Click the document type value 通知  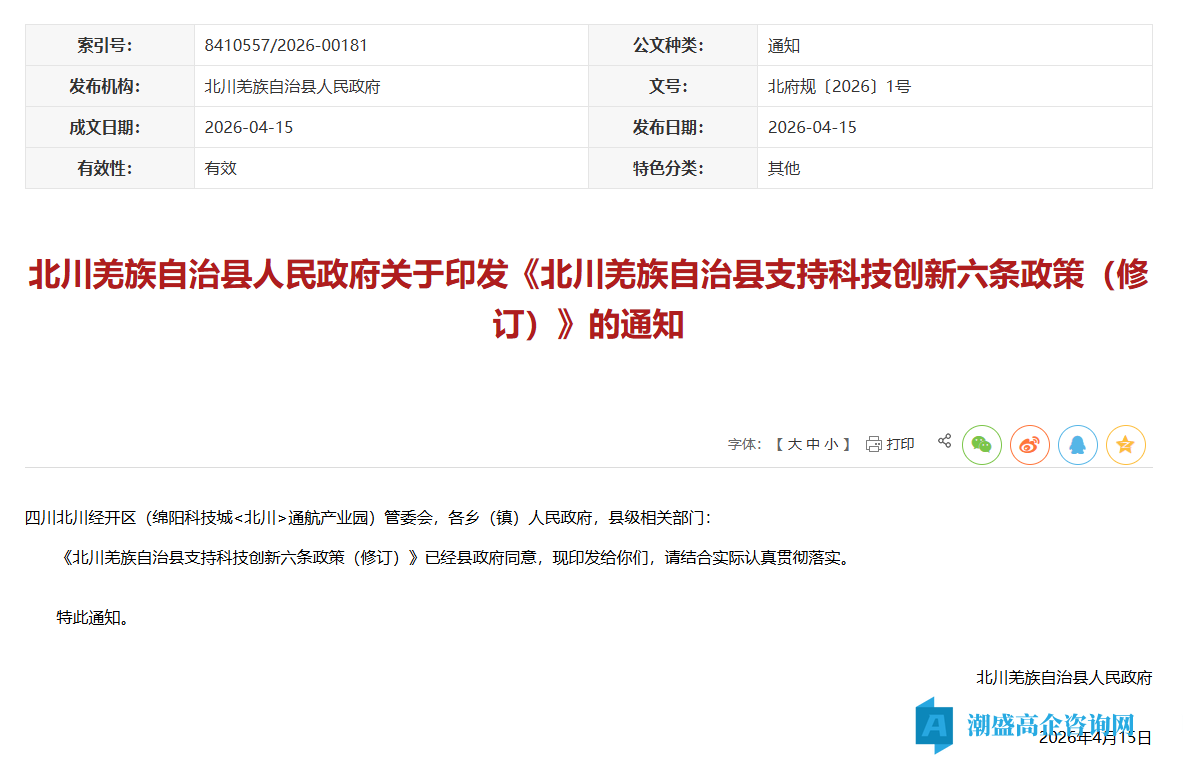(x=784, y=46)
